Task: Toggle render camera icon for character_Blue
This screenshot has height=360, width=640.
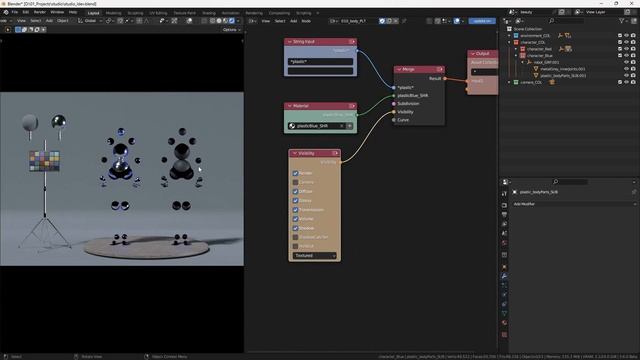Action: point(633,56)
